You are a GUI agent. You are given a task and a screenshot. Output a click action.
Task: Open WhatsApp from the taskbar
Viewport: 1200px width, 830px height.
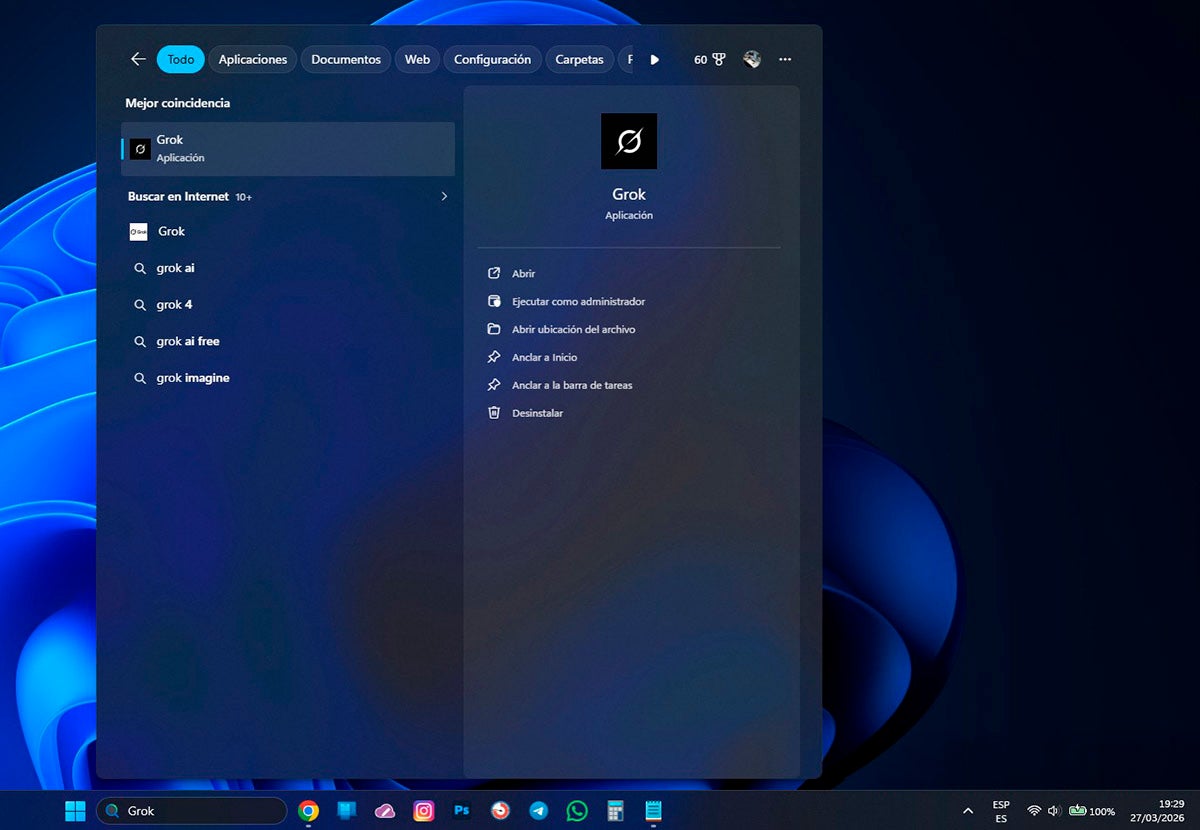click(577, 810)
